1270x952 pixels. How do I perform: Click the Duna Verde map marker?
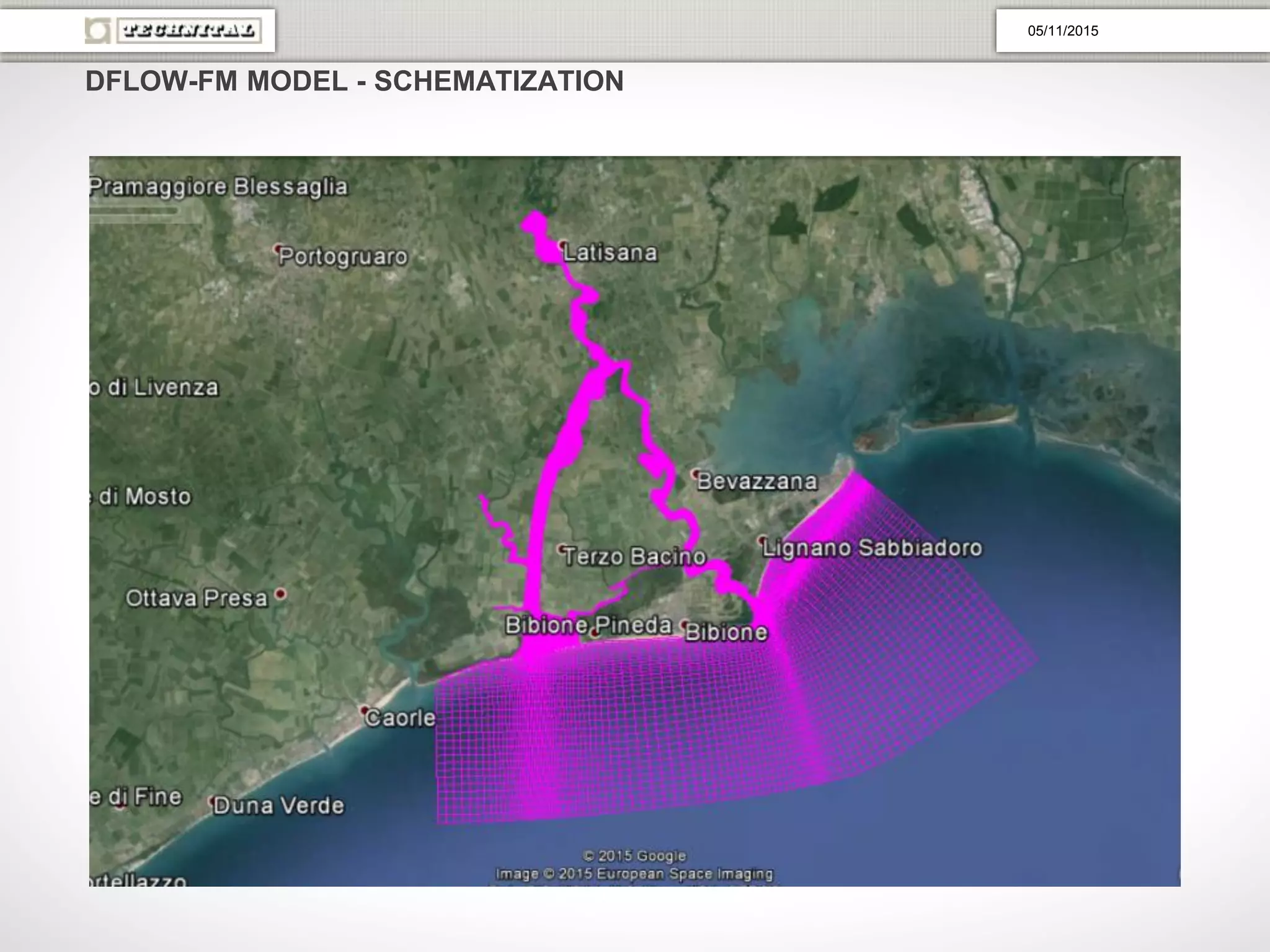point(213,802)
